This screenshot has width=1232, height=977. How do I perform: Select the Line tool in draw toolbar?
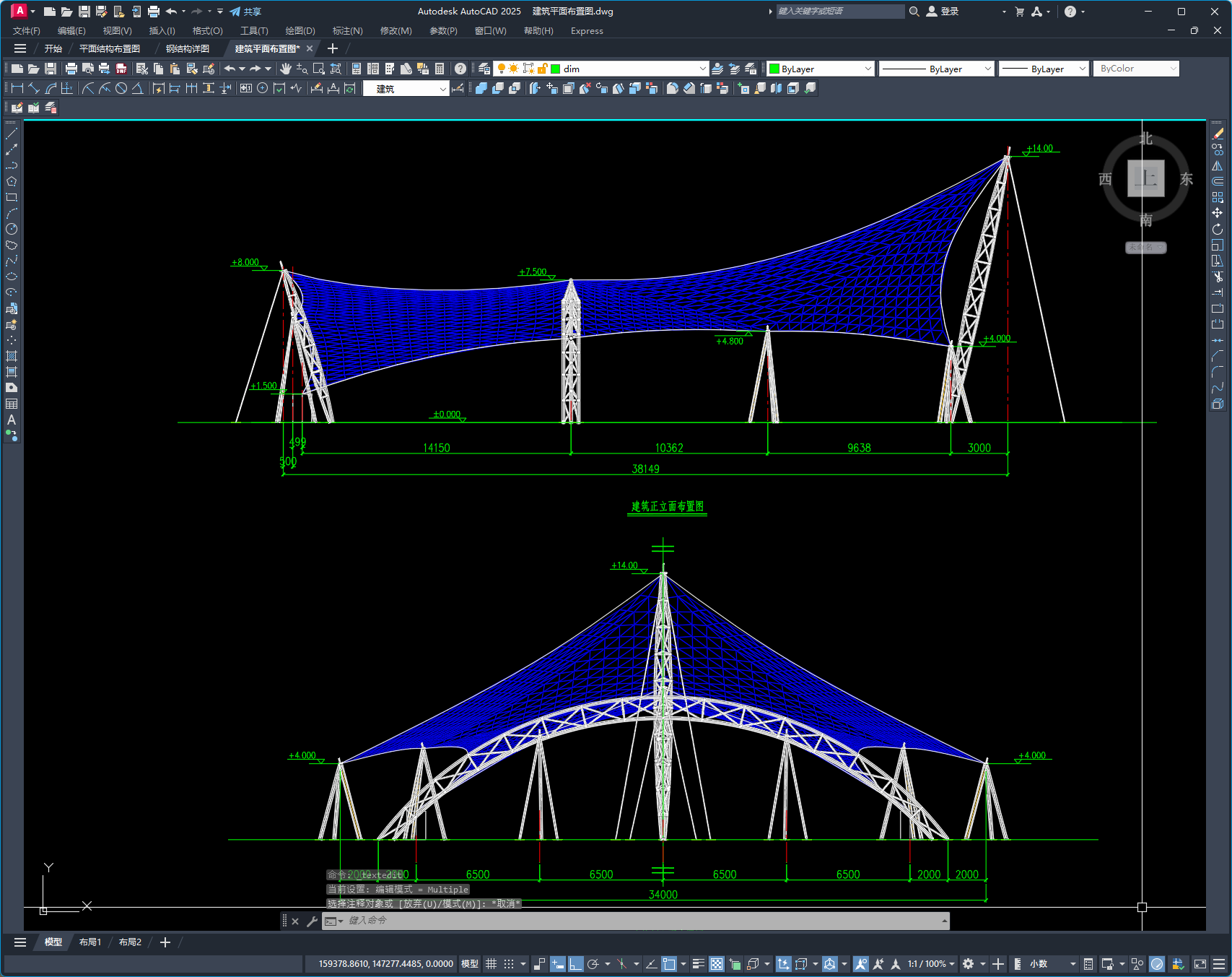tap(12, 134)
